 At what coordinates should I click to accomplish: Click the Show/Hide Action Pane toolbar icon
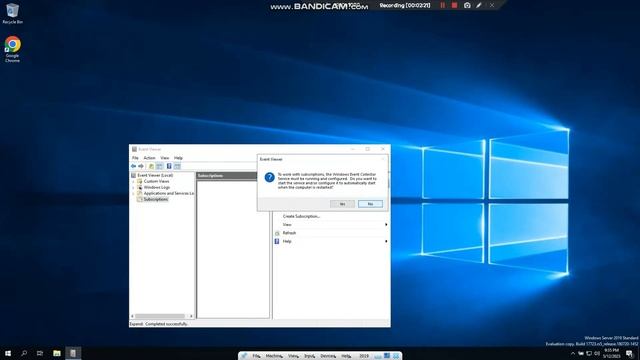[x=177, y=166]
